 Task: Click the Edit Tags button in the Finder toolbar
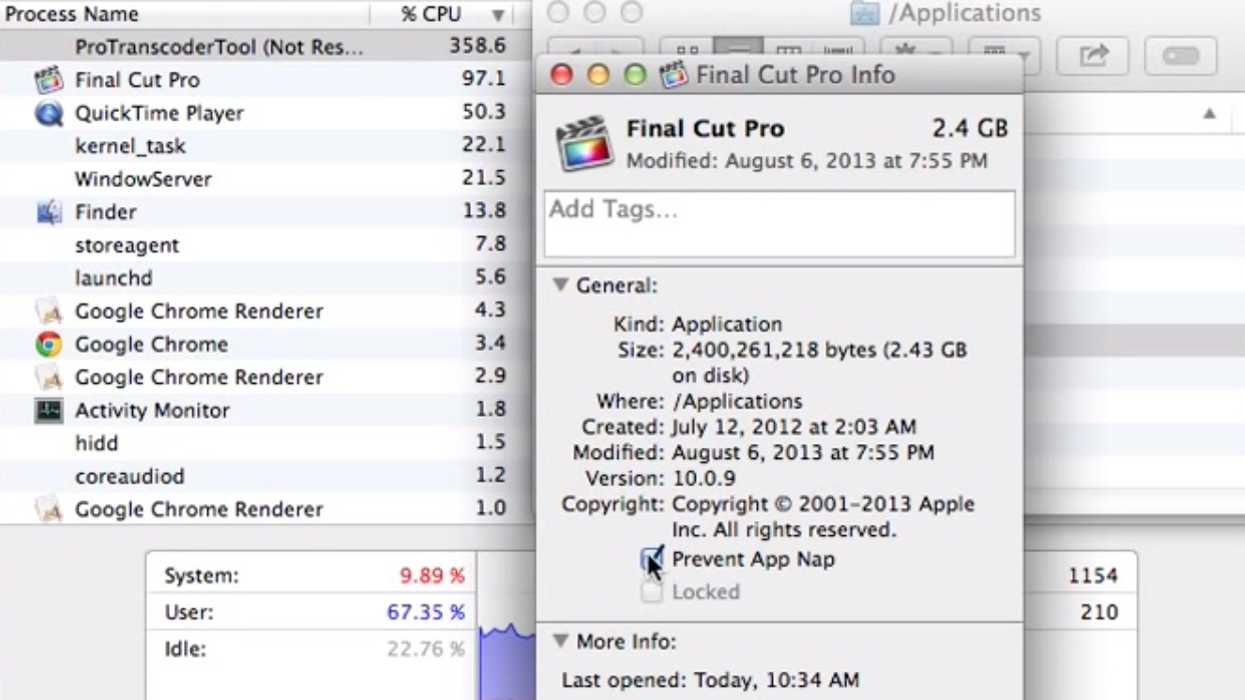1180,55
